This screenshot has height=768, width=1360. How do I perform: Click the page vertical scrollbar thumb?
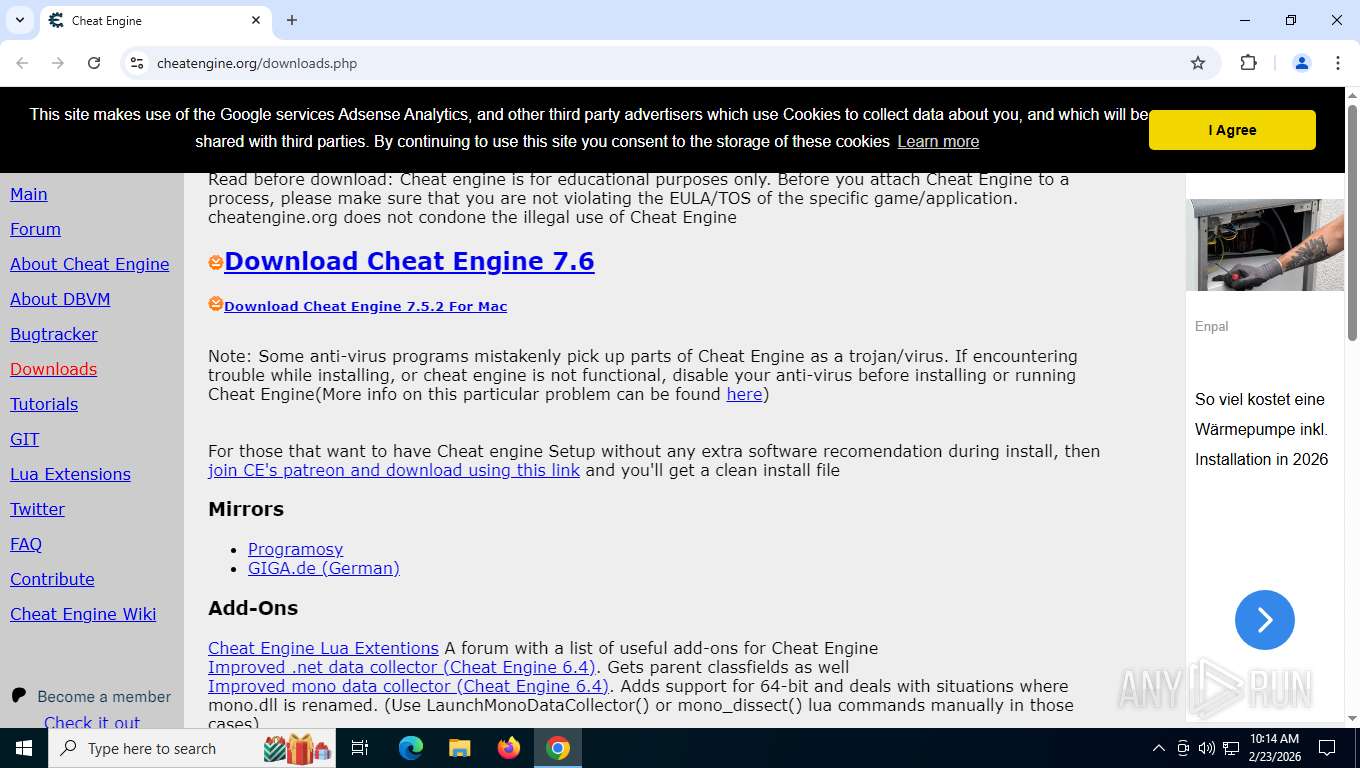click(1352, 222)
